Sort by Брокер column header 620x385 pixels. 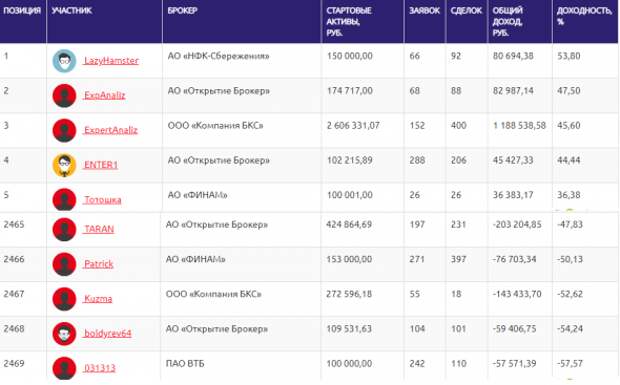182,11
